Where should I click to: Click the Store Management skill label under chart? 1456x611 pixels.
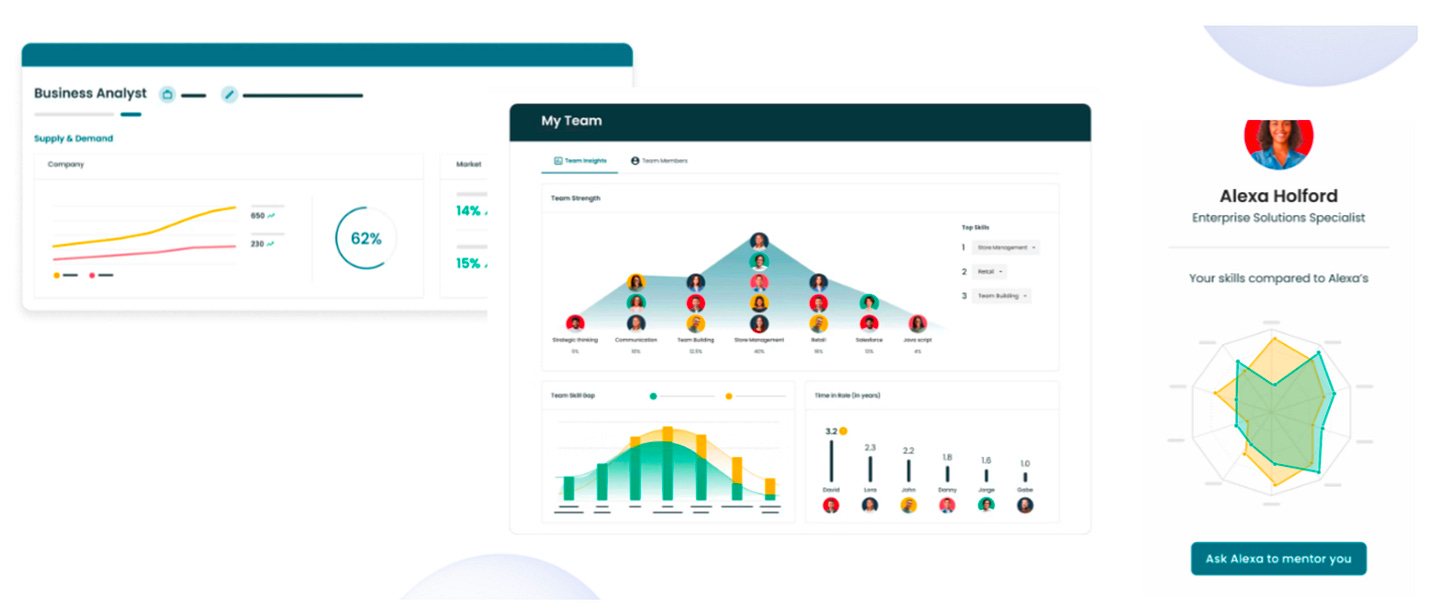click(759, 340)
